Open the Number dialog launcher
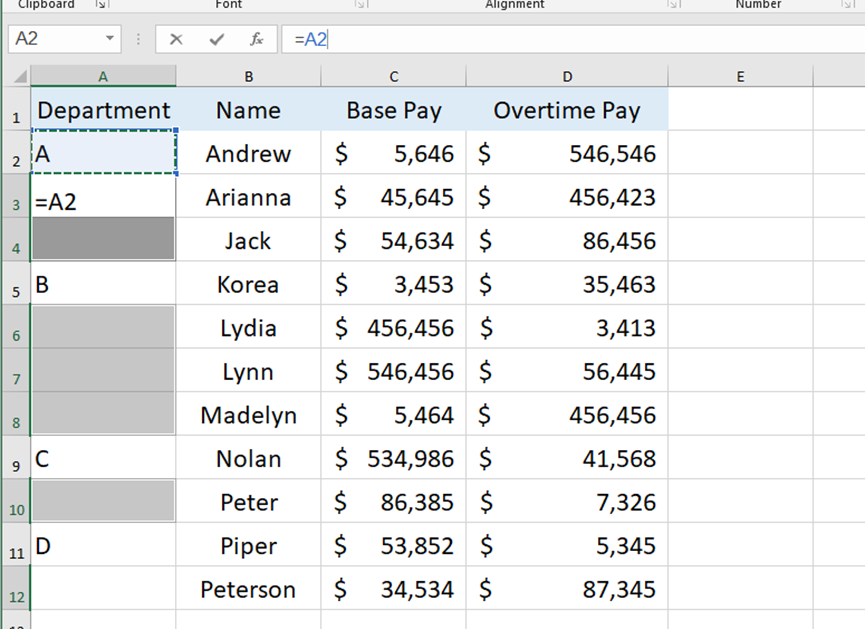Viewport: 865px width, 629px height. point(847,4)
